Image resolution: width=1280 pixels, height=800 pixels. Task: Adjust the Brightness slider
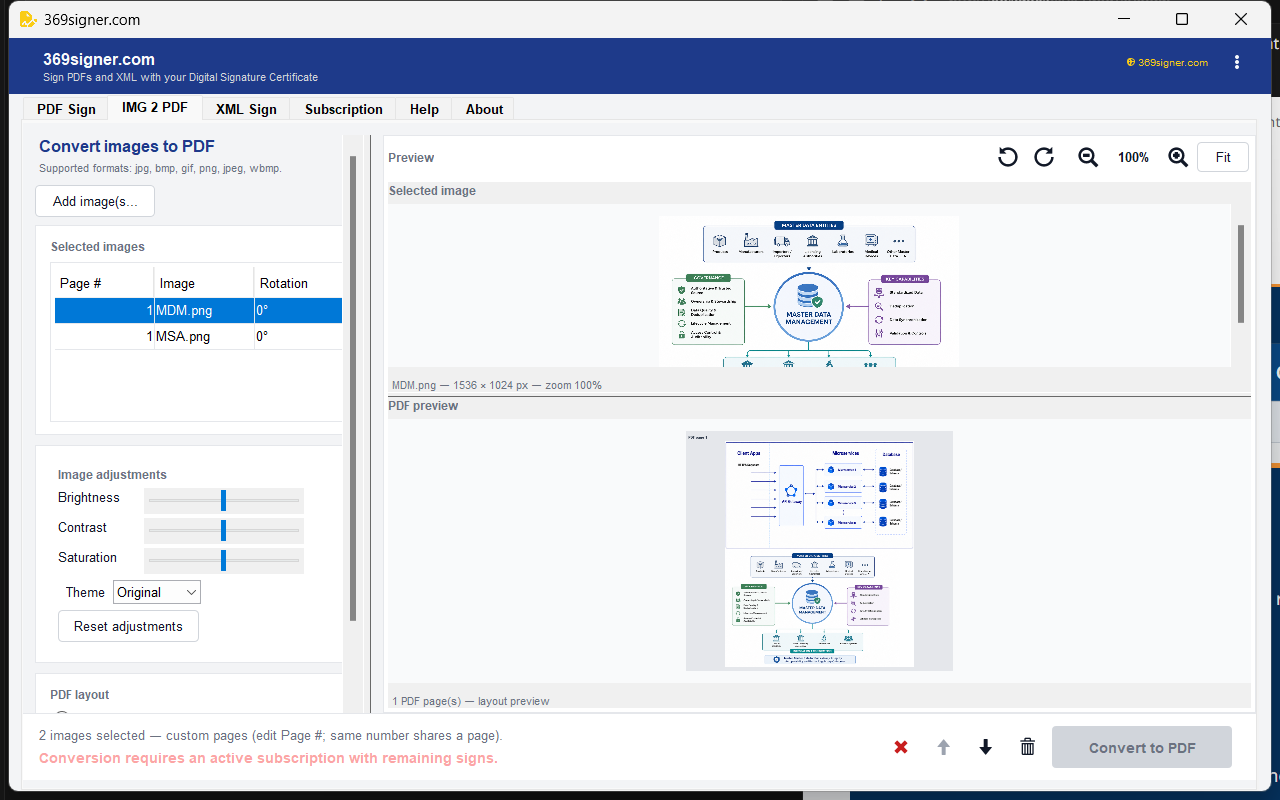[x=224, y=500]
